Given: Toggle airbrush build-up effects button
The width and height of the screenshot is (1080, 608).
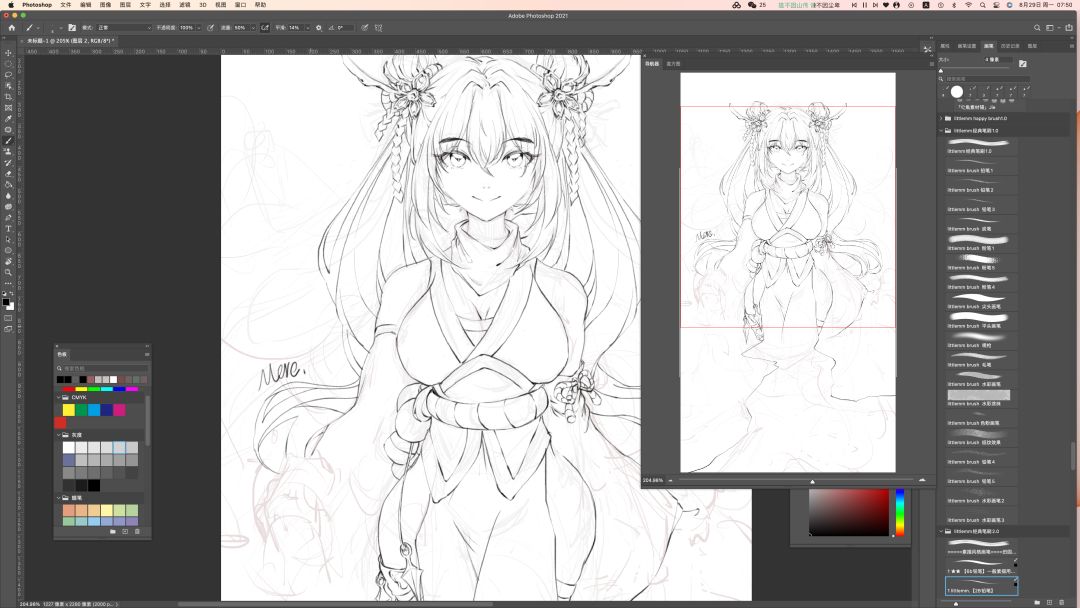Looking at the screenshot, I should (264, 28).
